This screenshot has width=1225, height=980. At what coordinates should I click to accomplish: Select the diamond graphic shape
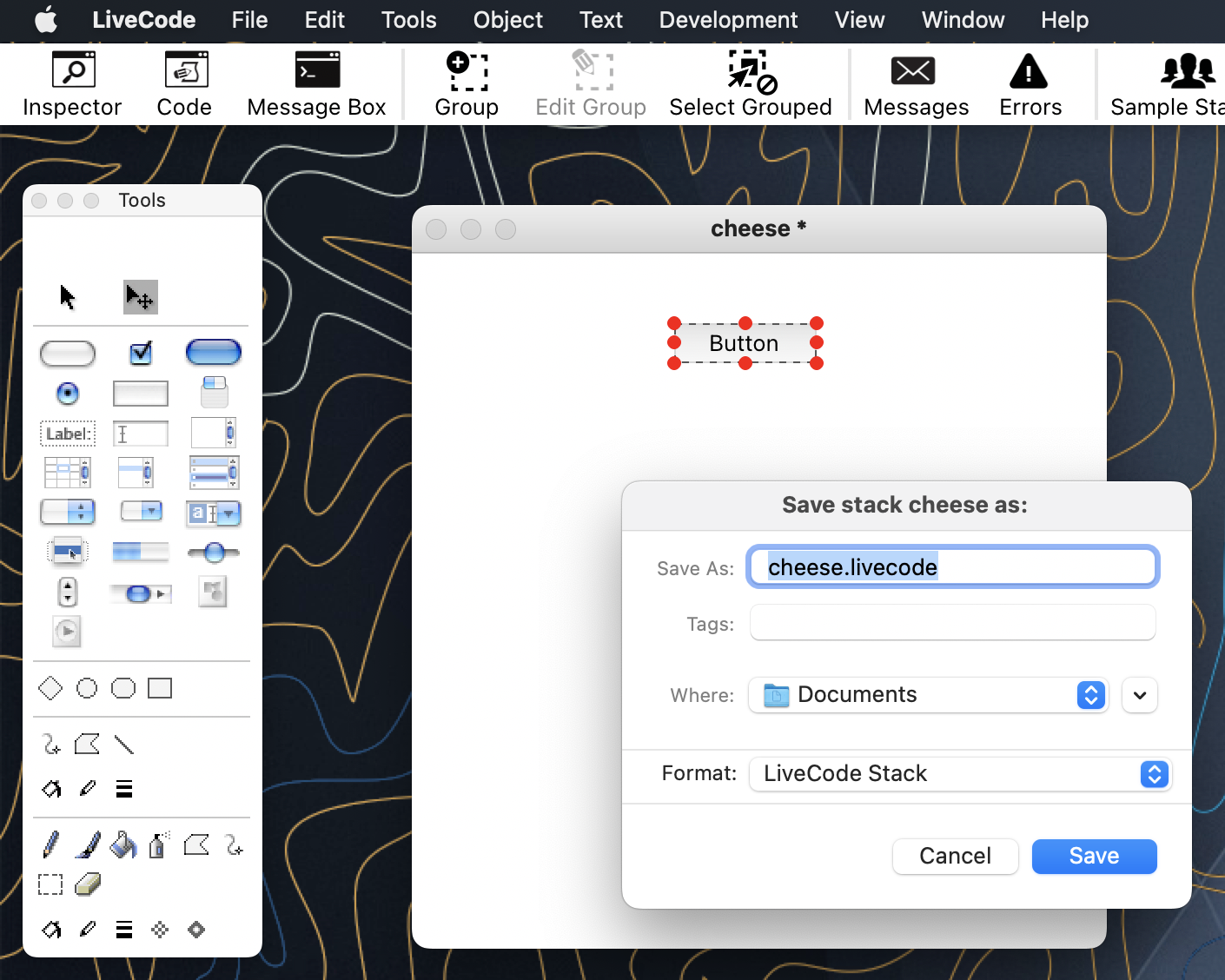pos(50,688)
